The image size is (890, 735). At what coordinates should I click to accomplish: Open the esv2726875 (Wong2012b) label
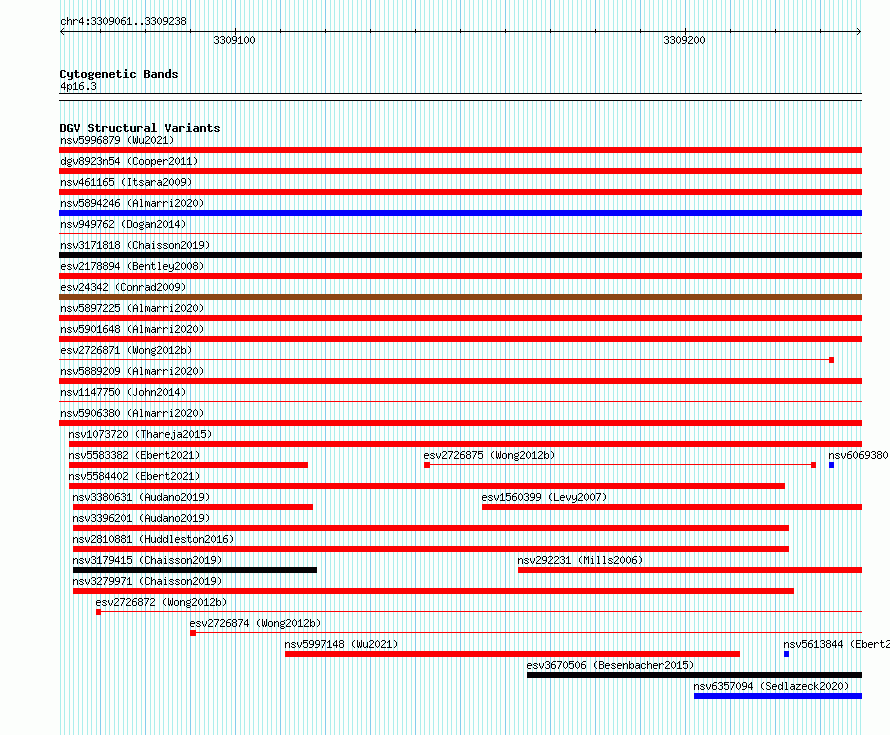(x=489, y=455)
